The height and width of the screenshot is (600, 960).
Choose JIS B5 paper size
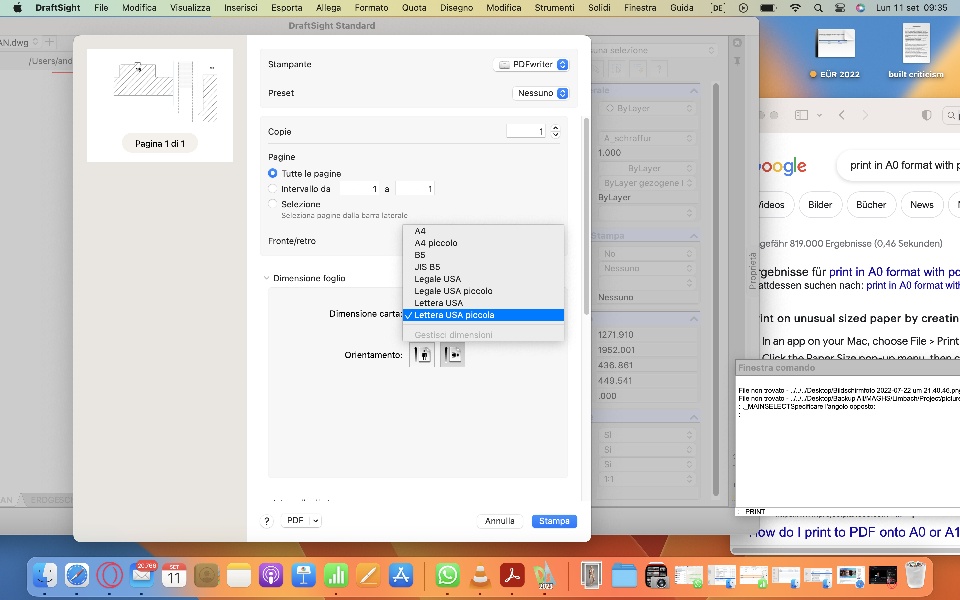(x=483, y=267)
